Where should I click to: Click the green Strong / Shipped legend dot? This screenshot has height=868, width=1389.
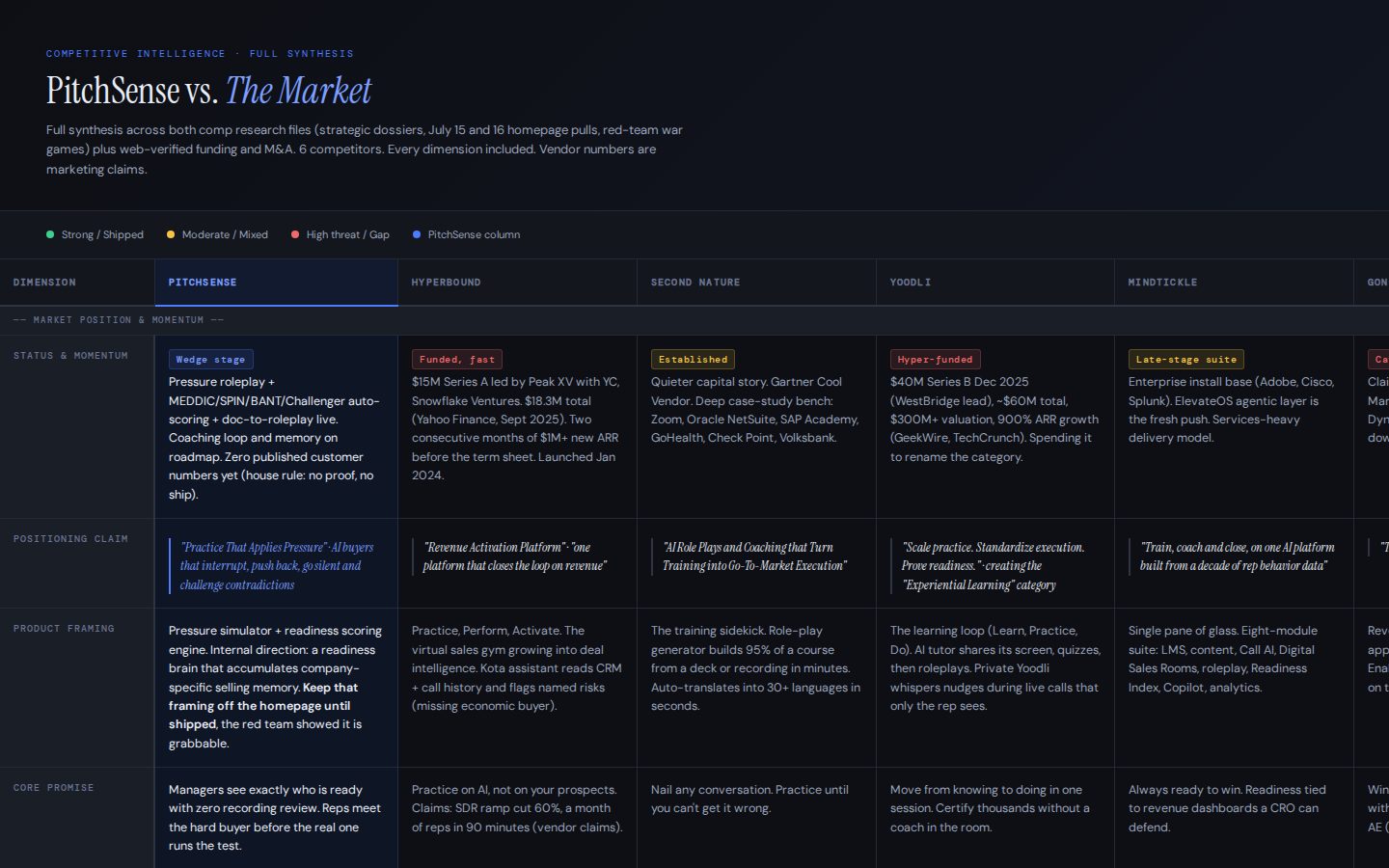[50, 234]
